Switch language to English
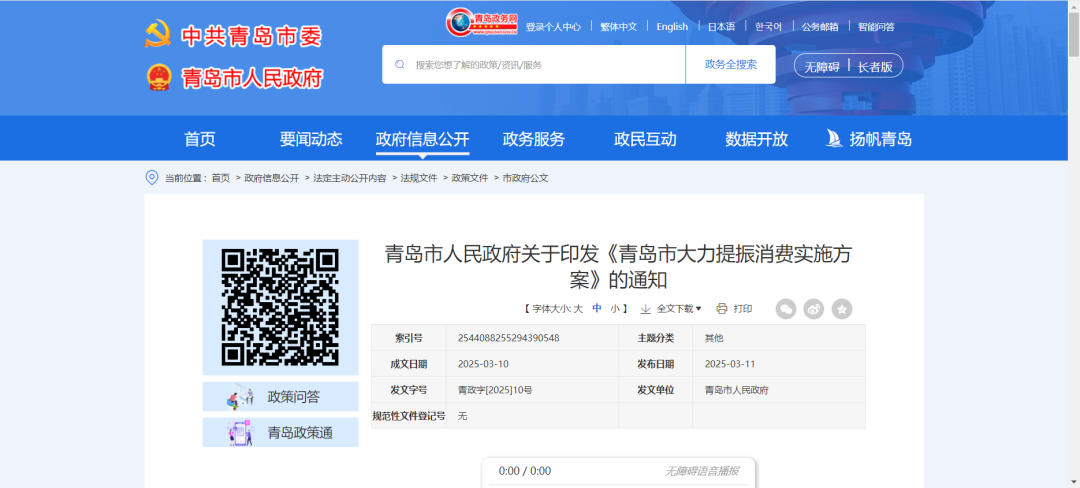 [672, 27]
